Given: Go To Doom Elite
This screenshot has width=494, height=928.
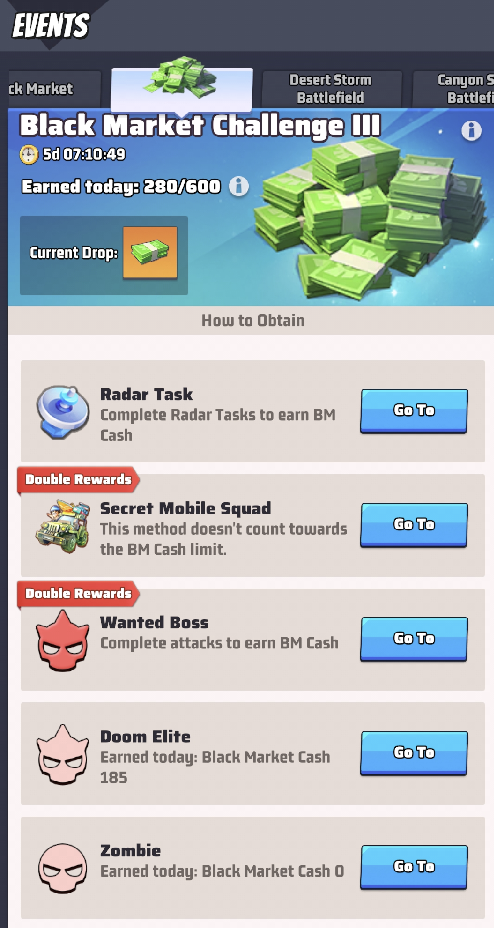Looking at the screenshot, I should 414,753.
